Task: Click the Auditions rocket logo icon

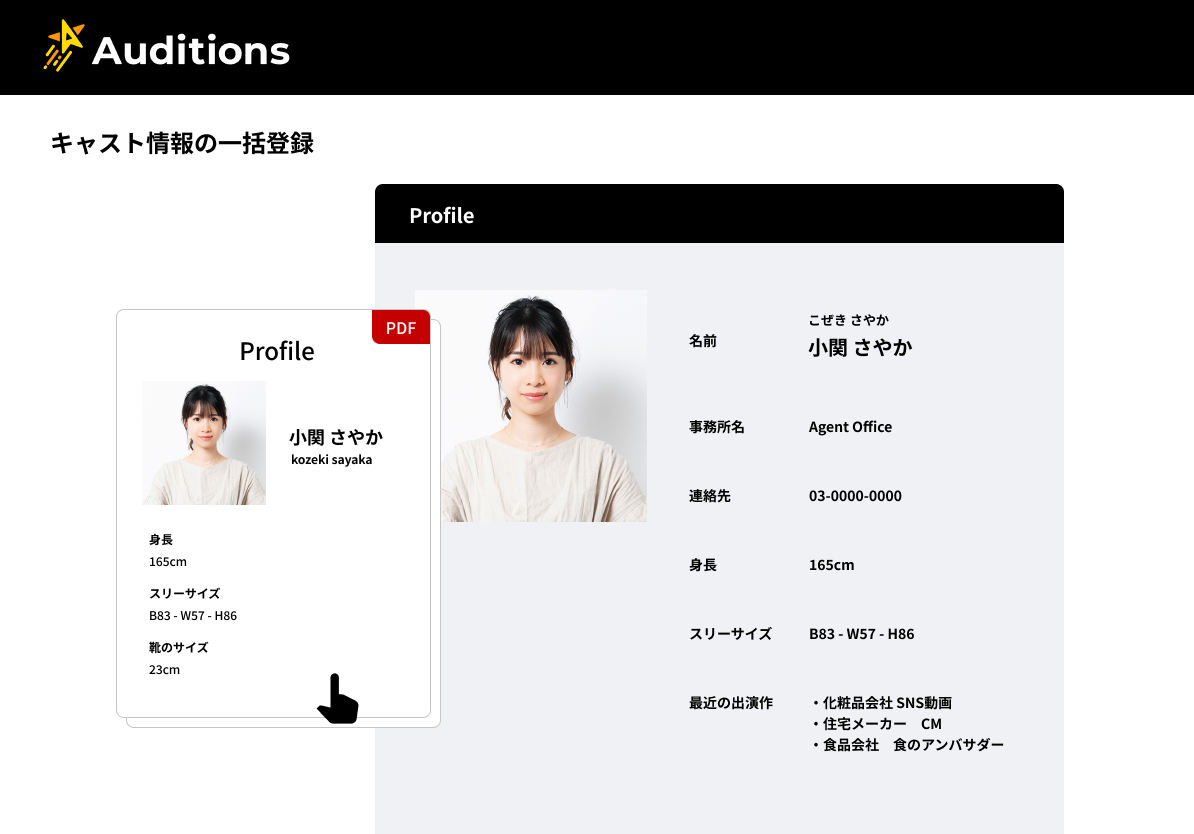Action: pos(62,47)
